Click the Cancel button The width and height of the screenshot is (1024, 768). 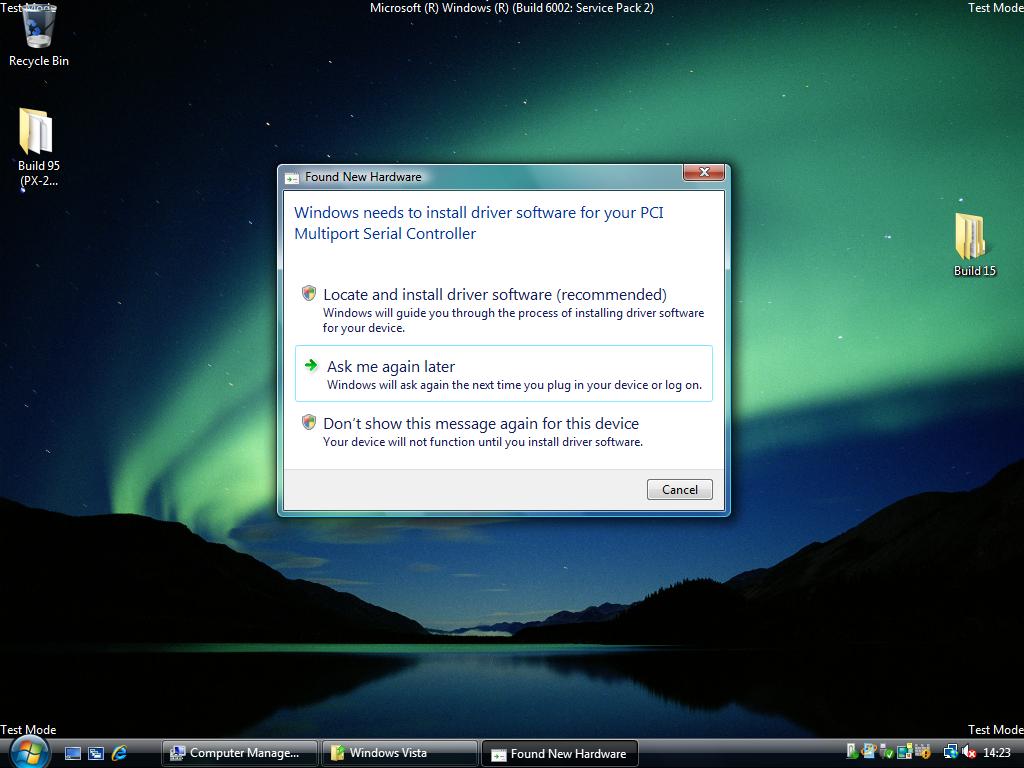(679, 489)
